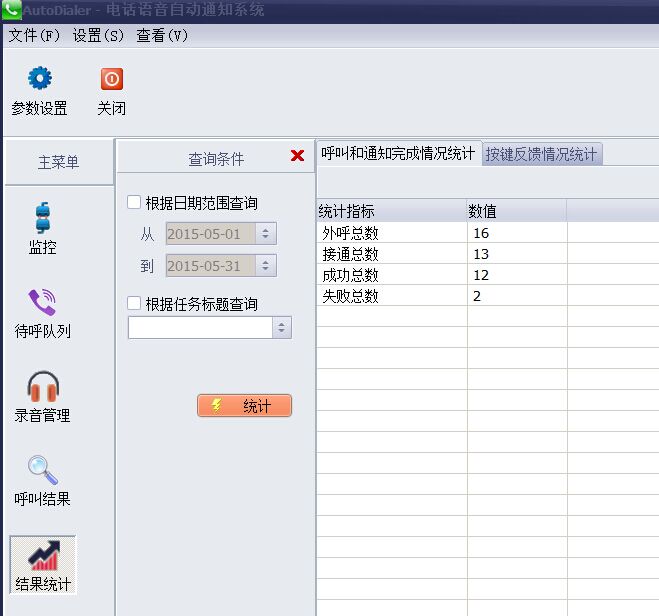The image size is (659, 616).
Task: Open the 监控 monitoring panel
Action: [42, 218]
